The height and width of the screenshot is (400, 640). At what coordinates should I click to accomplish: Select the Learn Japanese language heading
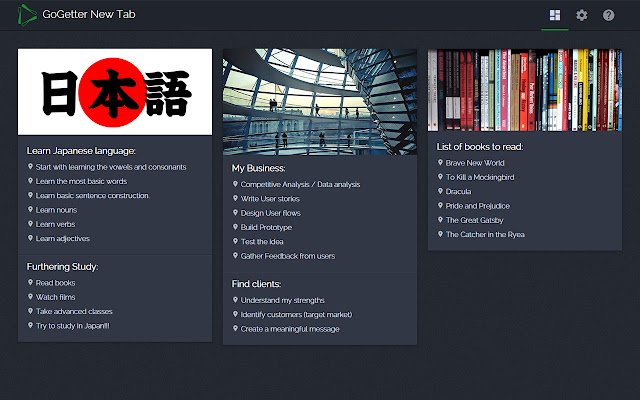coord(81,151)
